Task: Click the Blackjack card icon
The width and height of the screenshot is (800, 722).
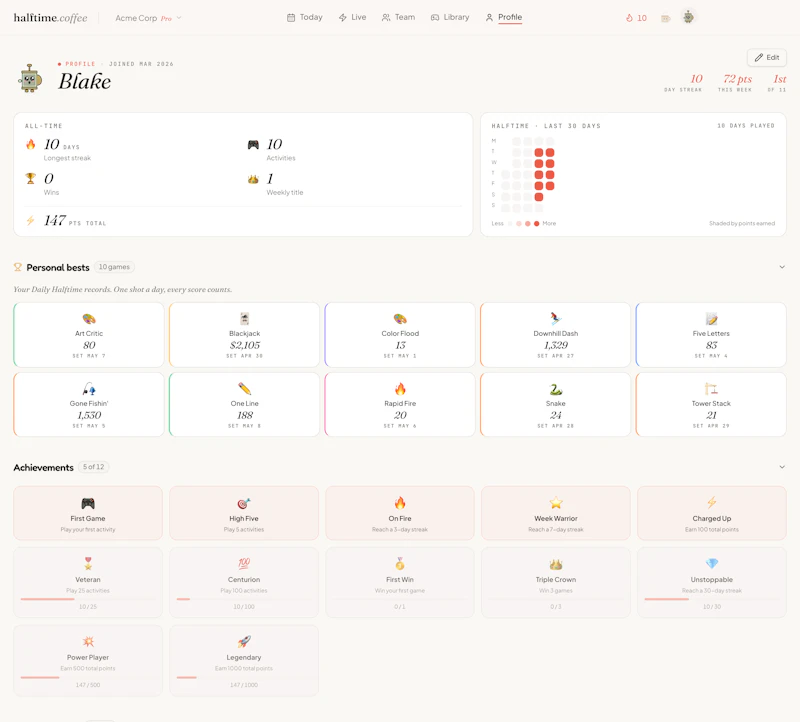Action: (x=244, y=319)
